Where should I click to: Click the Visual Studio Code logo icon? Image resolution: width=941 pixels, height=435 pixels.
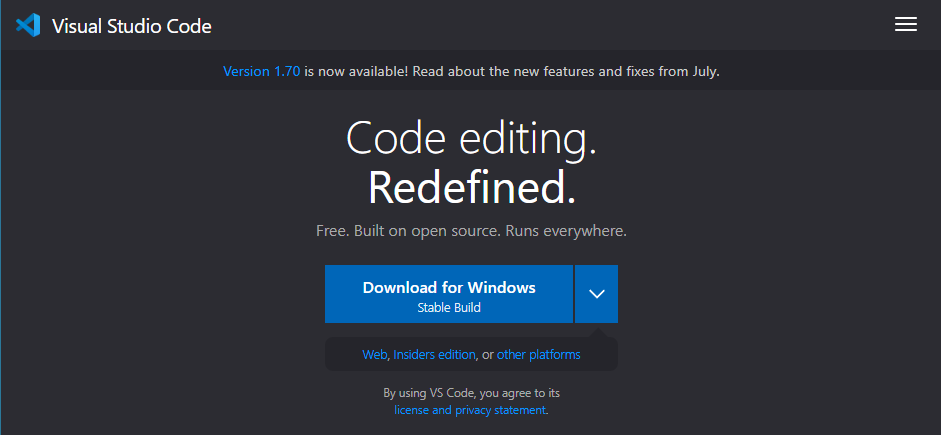pos(28,25)
